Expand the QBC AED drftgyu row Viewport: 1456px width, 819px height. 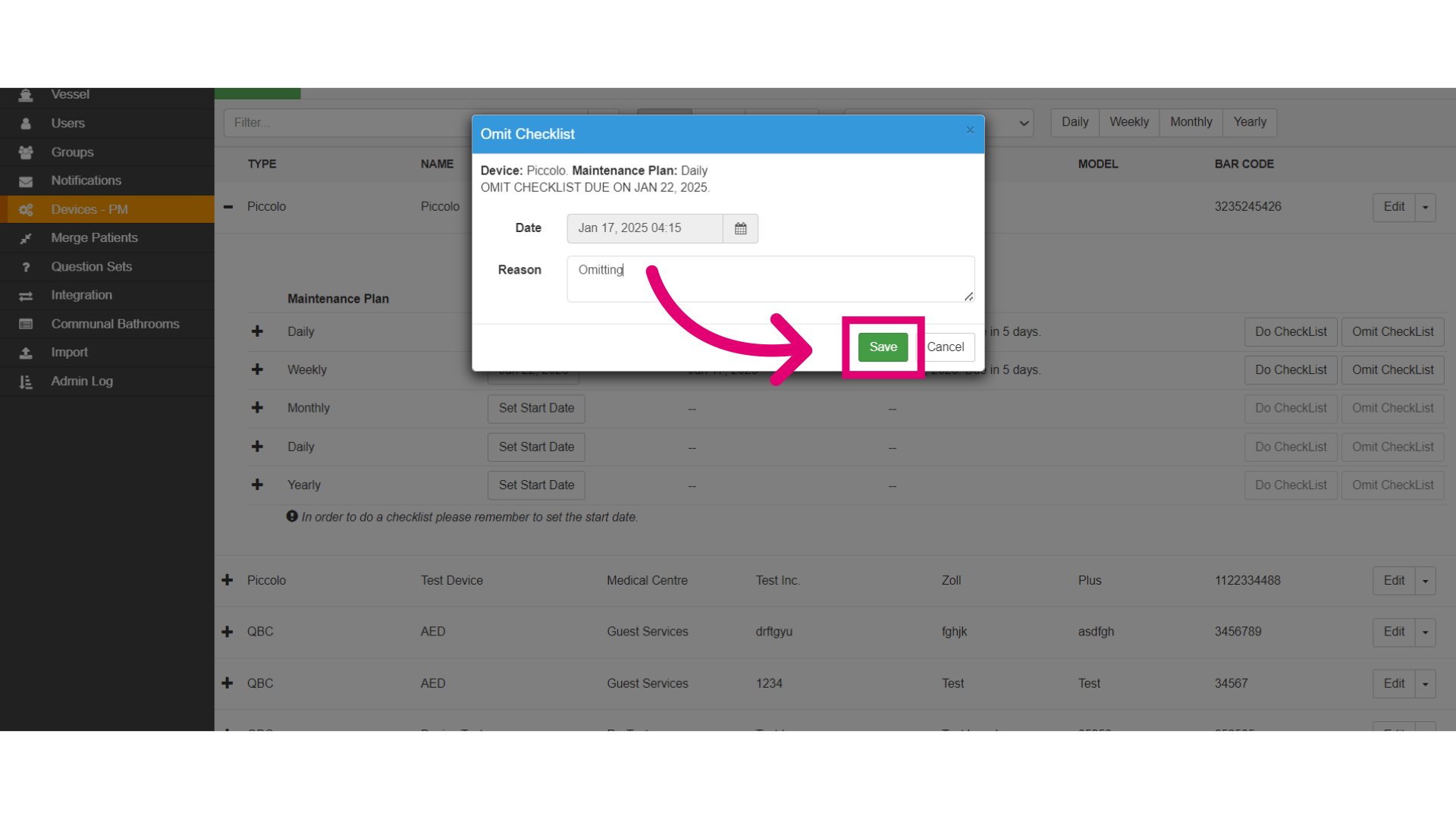tap(227, 632)
